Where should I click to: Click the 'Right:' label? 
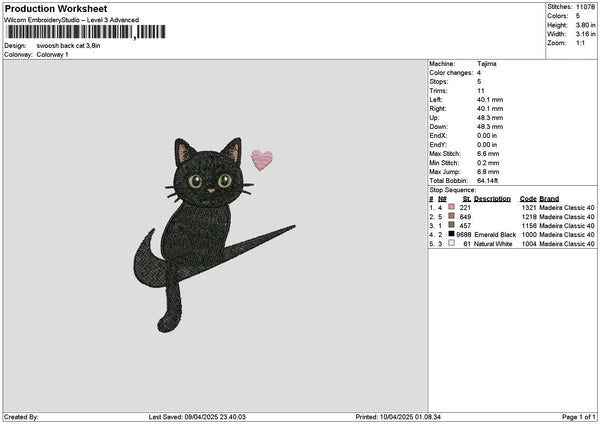tap(438, 109)
